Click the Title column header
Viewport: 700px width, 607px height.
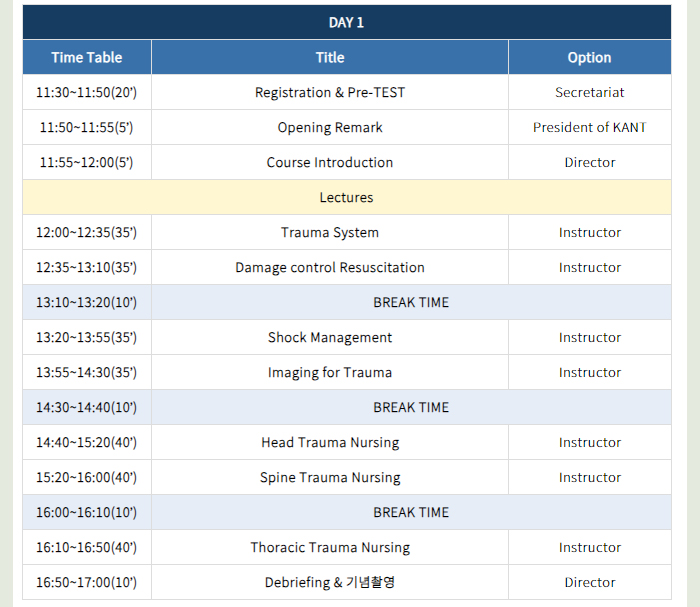(330, 57)
